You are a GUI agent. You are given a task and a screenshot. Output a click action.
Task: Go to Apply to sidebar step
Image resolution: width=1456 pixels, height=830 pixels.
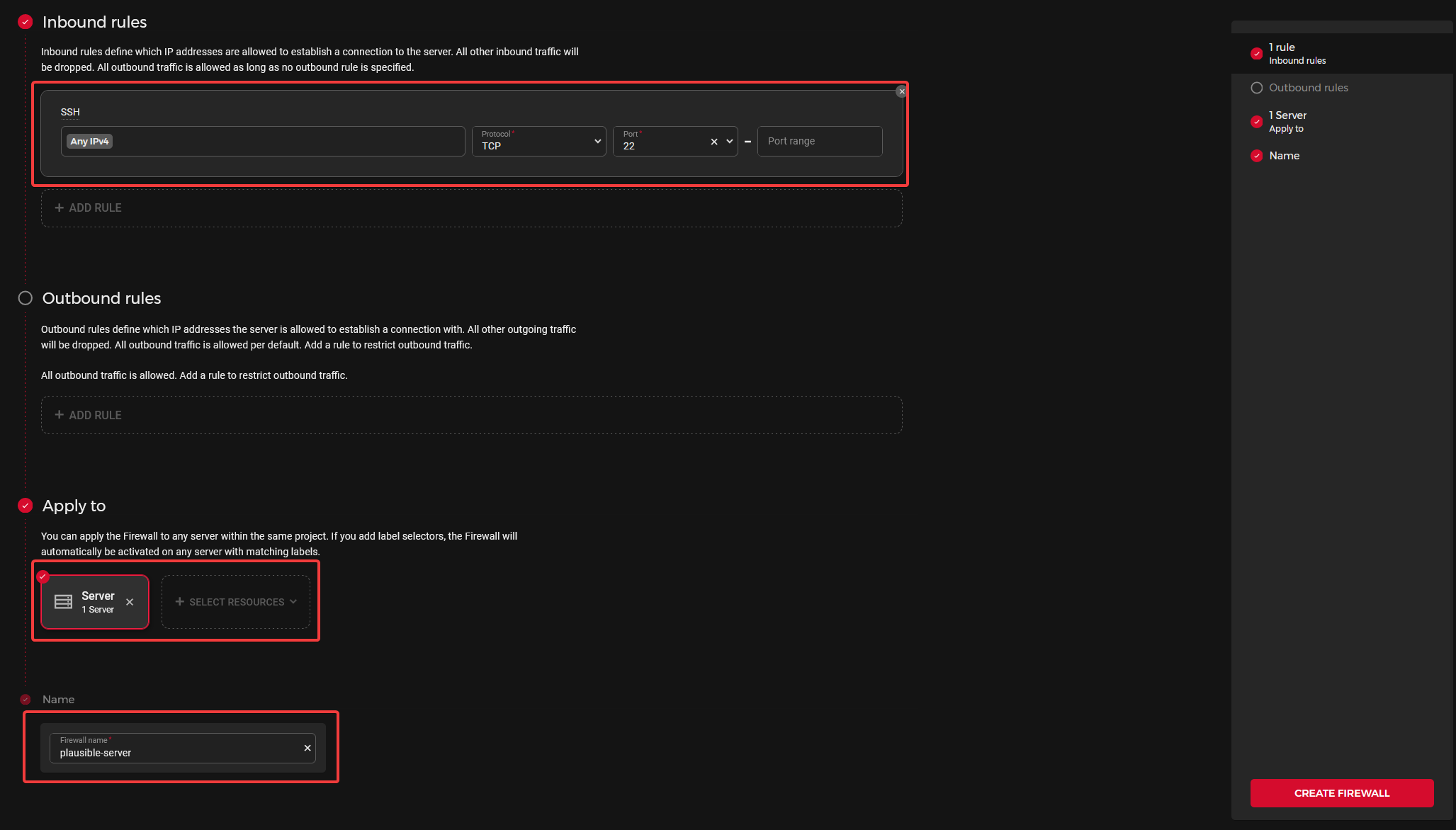pos(1287,121)
